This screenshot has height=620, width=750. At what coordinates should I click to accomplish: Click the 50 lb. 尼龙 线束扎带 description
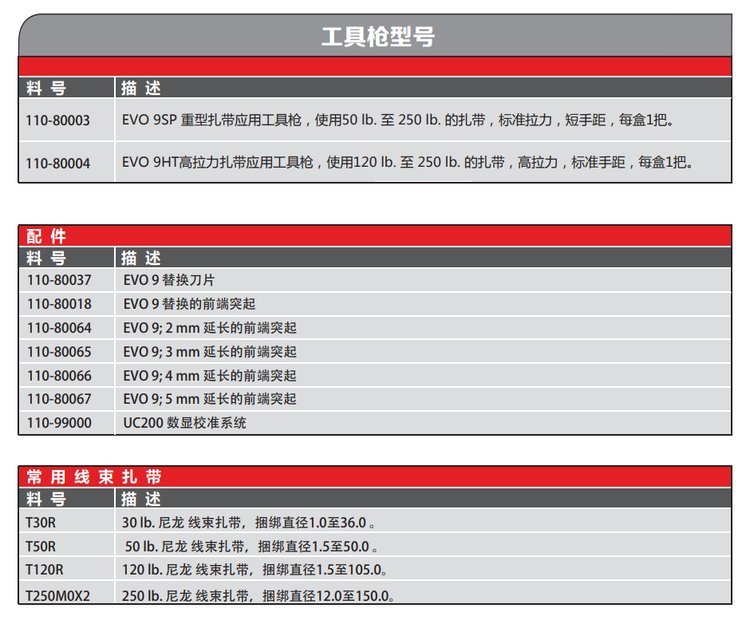[x=252, y=546]
